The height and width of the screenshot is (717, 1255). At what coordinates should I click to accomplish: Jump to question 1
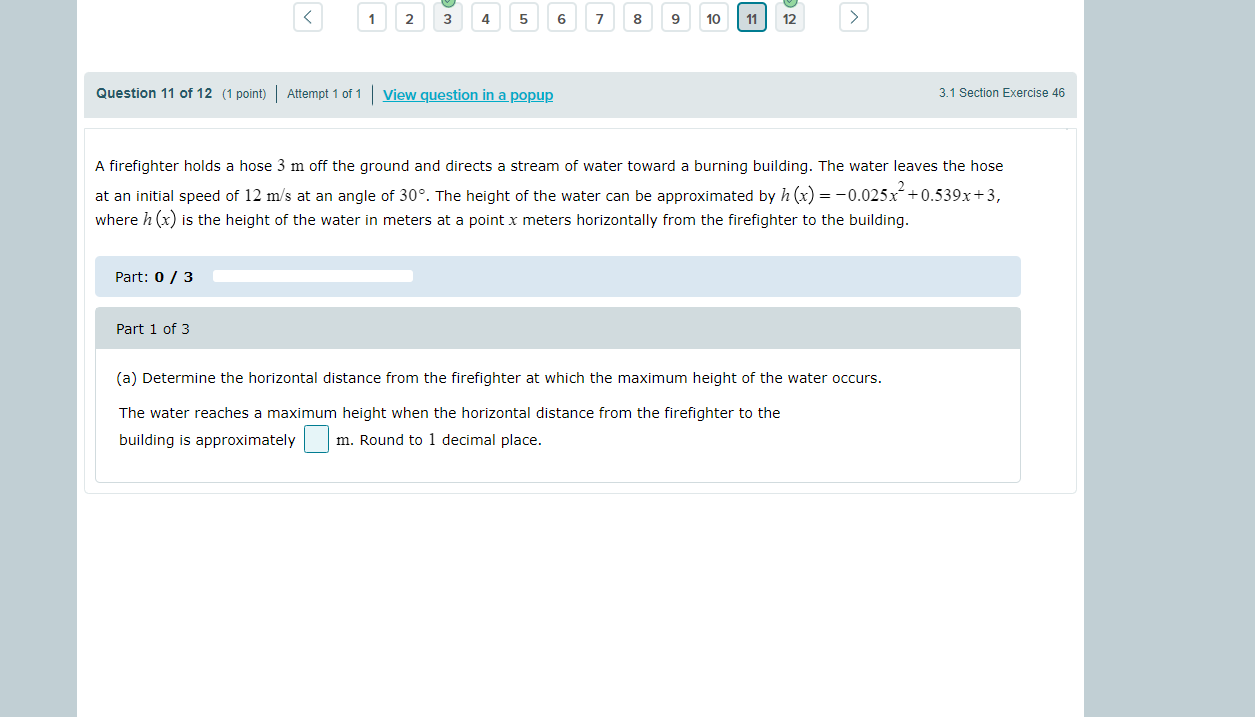tap(372, 18)
